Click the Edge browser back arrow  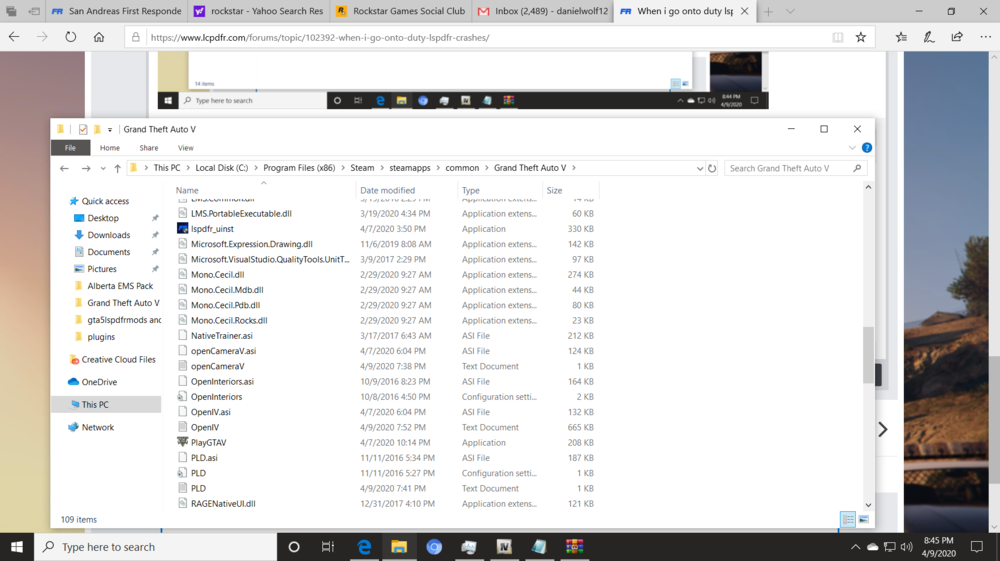click(x=14, y=37)
